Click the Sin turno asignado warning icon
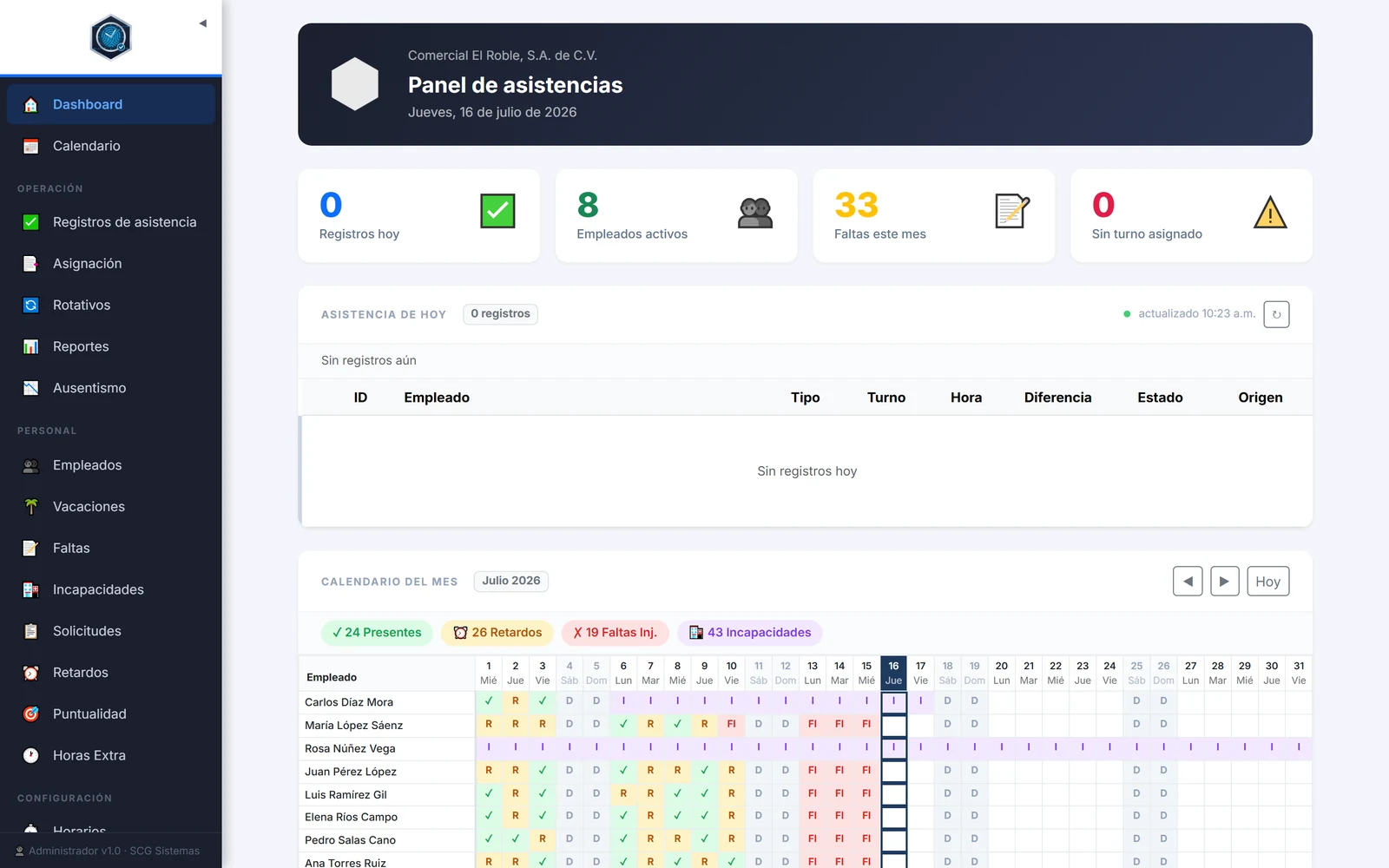The height and width of the screenshot is (868, 1389). pyautogui.click(x=1270, y=212)
